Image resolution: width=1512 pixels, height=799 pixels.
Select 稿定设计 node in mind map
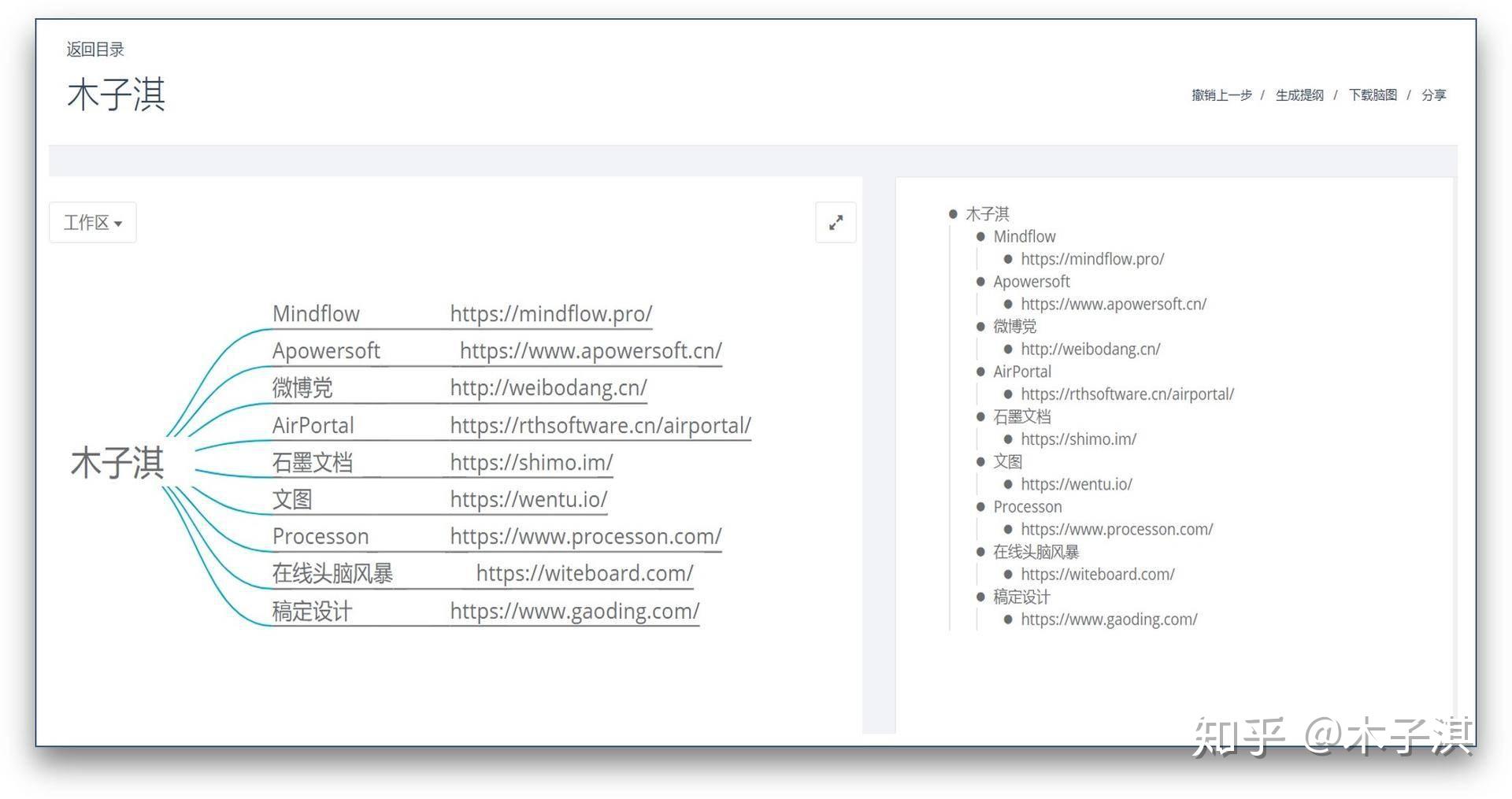pos(312,612)
